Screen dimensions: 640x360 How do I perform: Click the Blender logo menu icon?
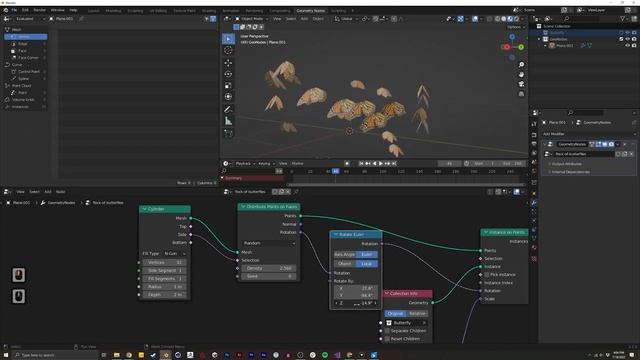pos(6,10)
